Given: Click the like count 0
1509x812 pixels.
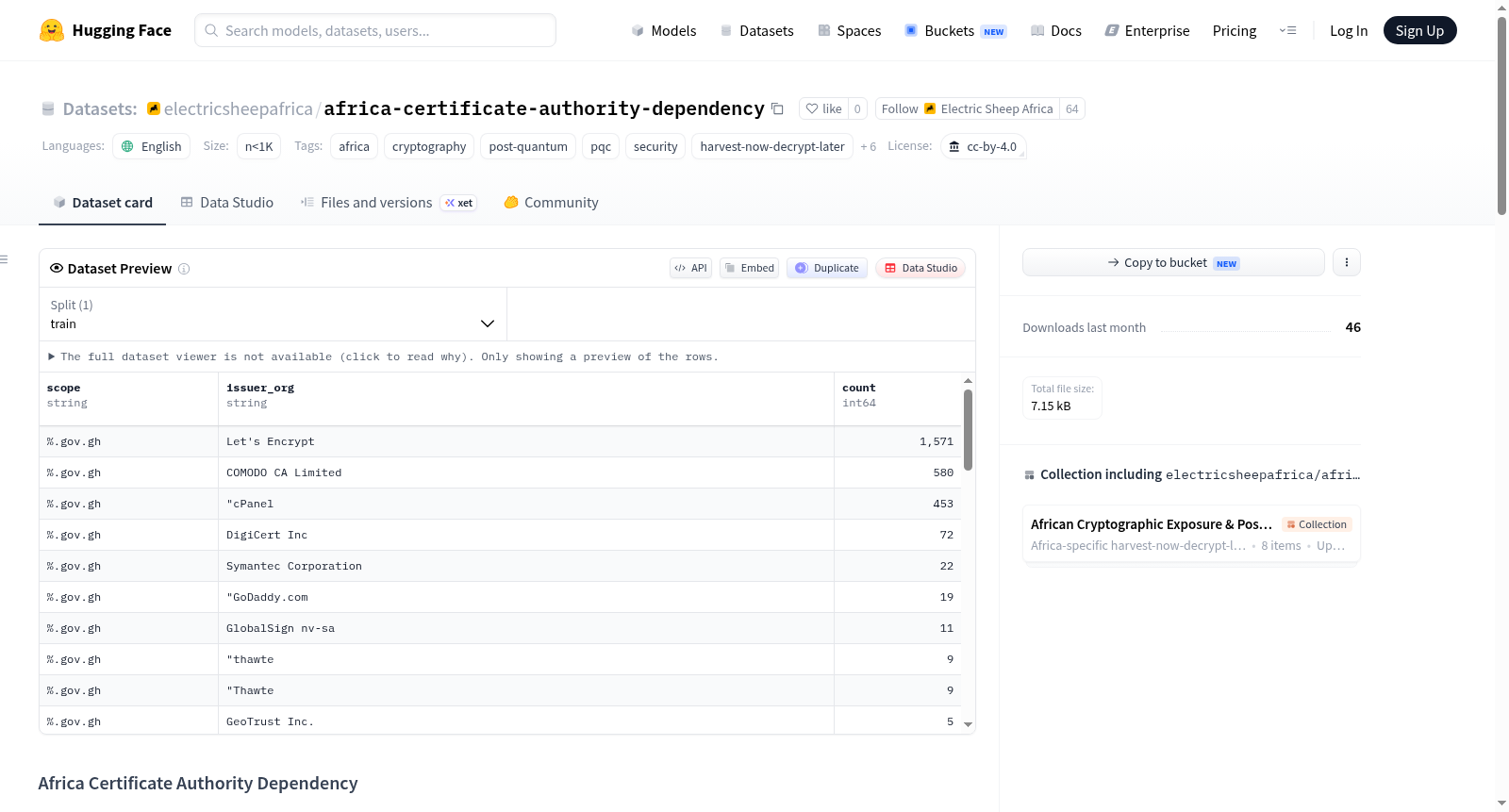Looking at the screenshot, I should tap(857, 108).
